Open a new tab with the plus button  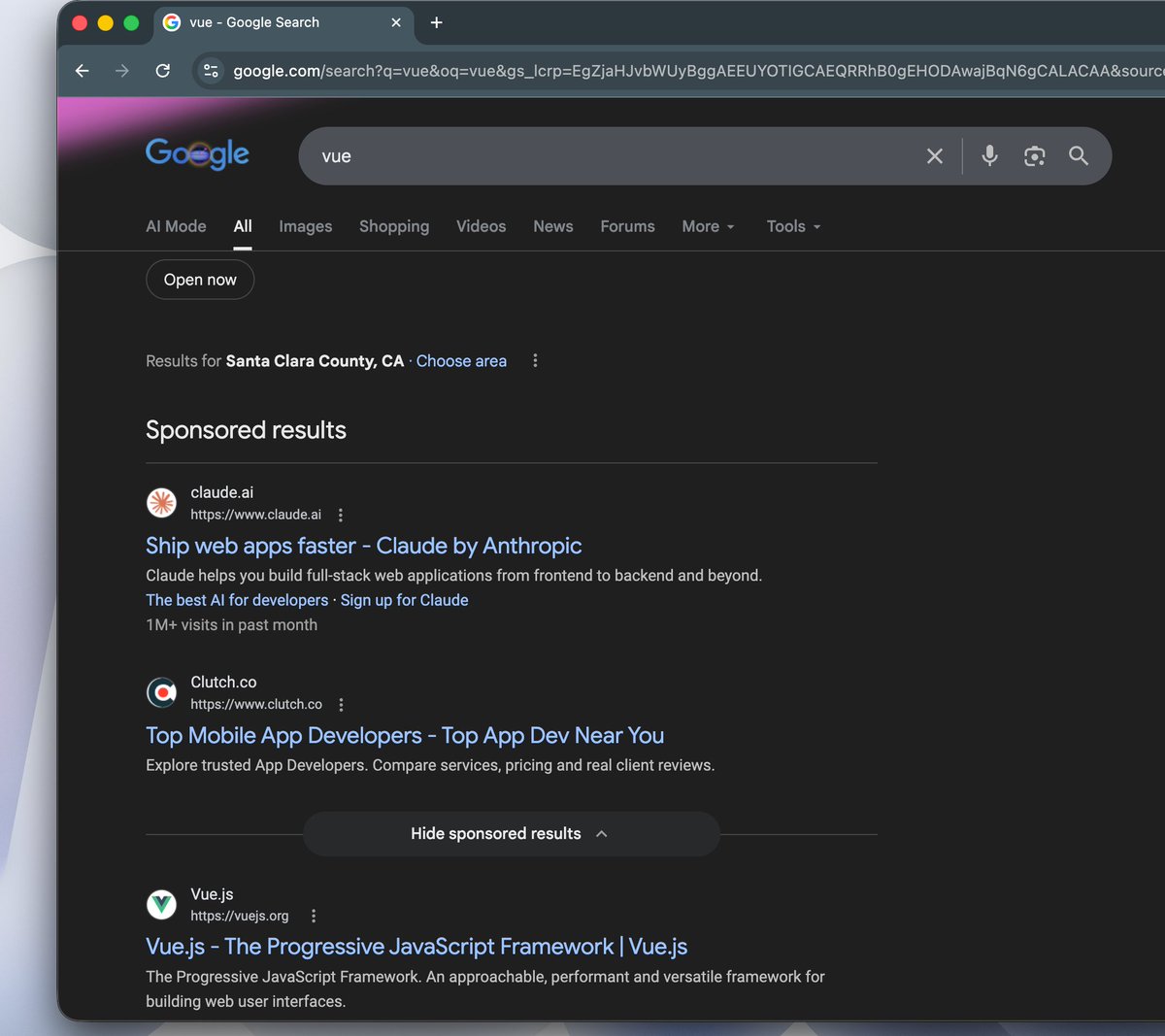pyautogui.click(x=437, y=22)
